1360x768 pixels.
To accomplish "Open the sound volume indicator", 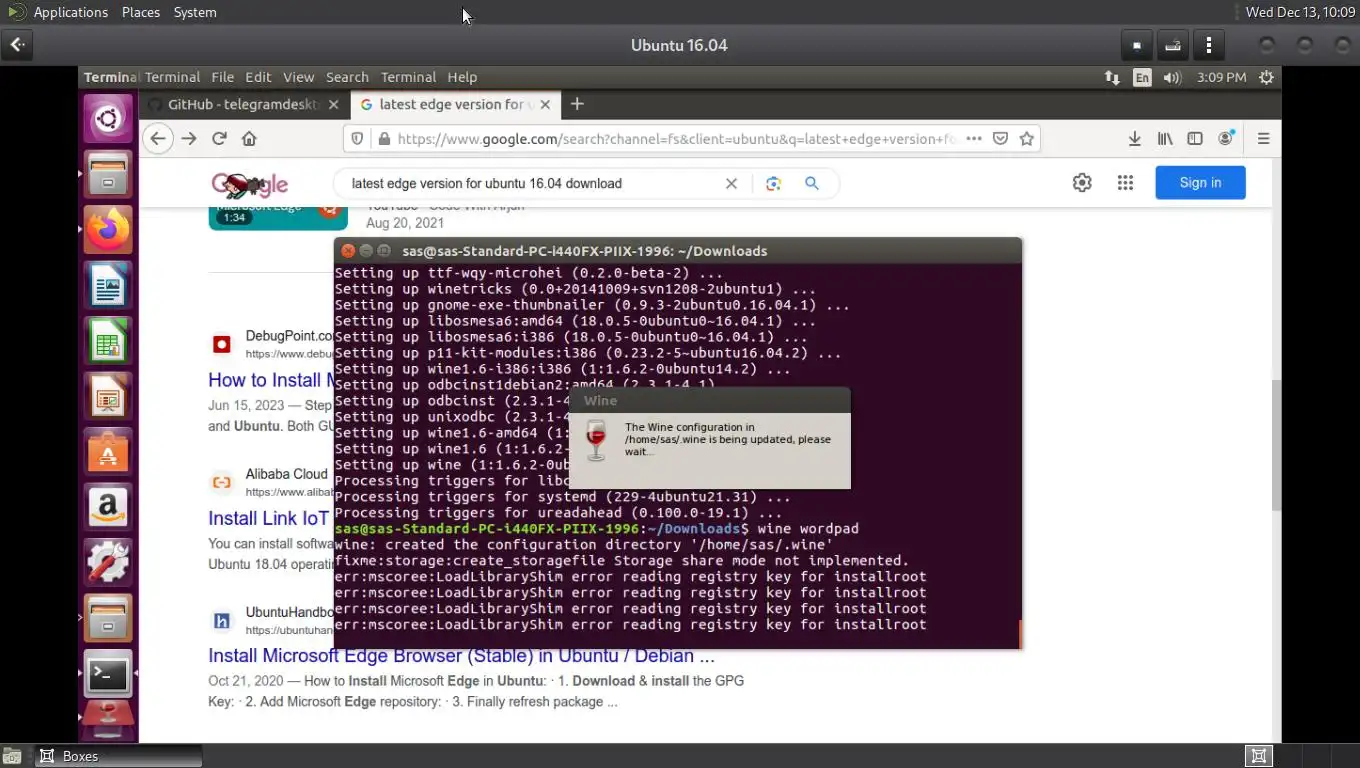I will pyautogui.click(x=1172, y=77).
